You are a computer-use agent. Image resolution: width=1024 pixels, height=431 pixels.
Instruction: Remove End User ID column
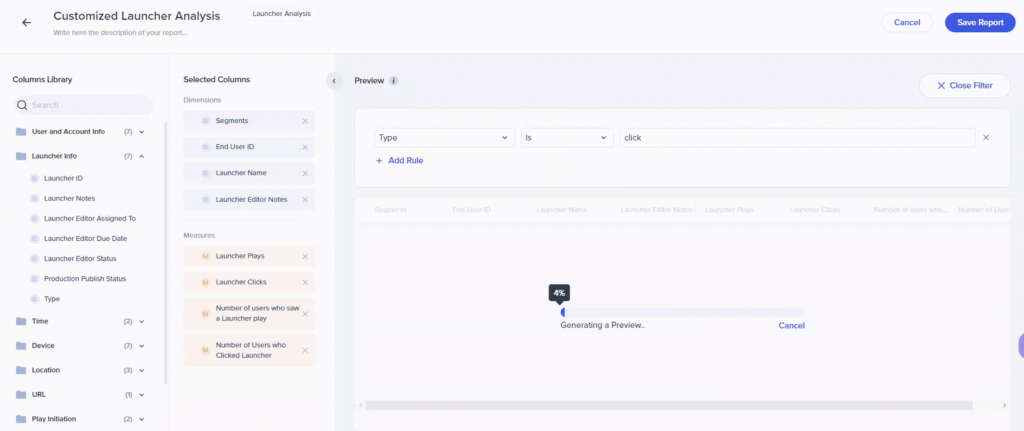(305, 147)
